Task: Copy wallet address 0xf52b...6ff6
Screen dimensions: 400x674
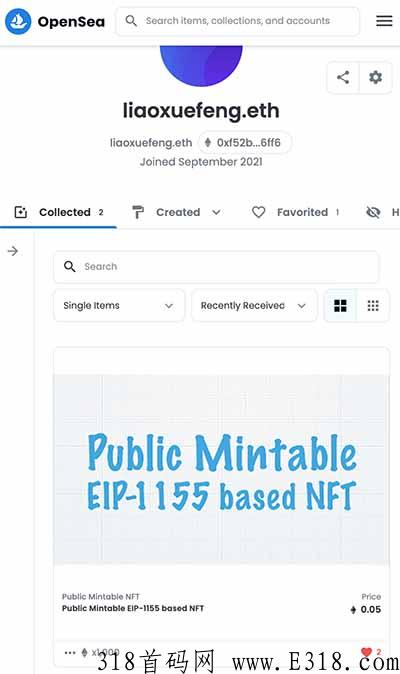Action: pos(244,142)
